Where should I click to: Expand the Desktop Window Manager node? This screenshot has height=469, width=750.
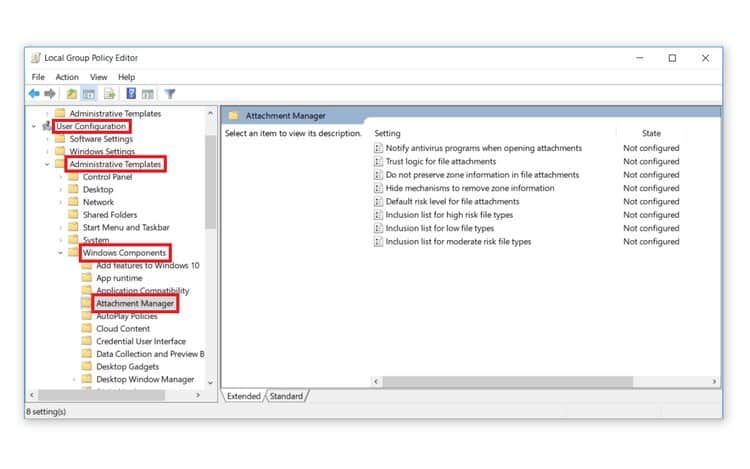click(74, 380)
